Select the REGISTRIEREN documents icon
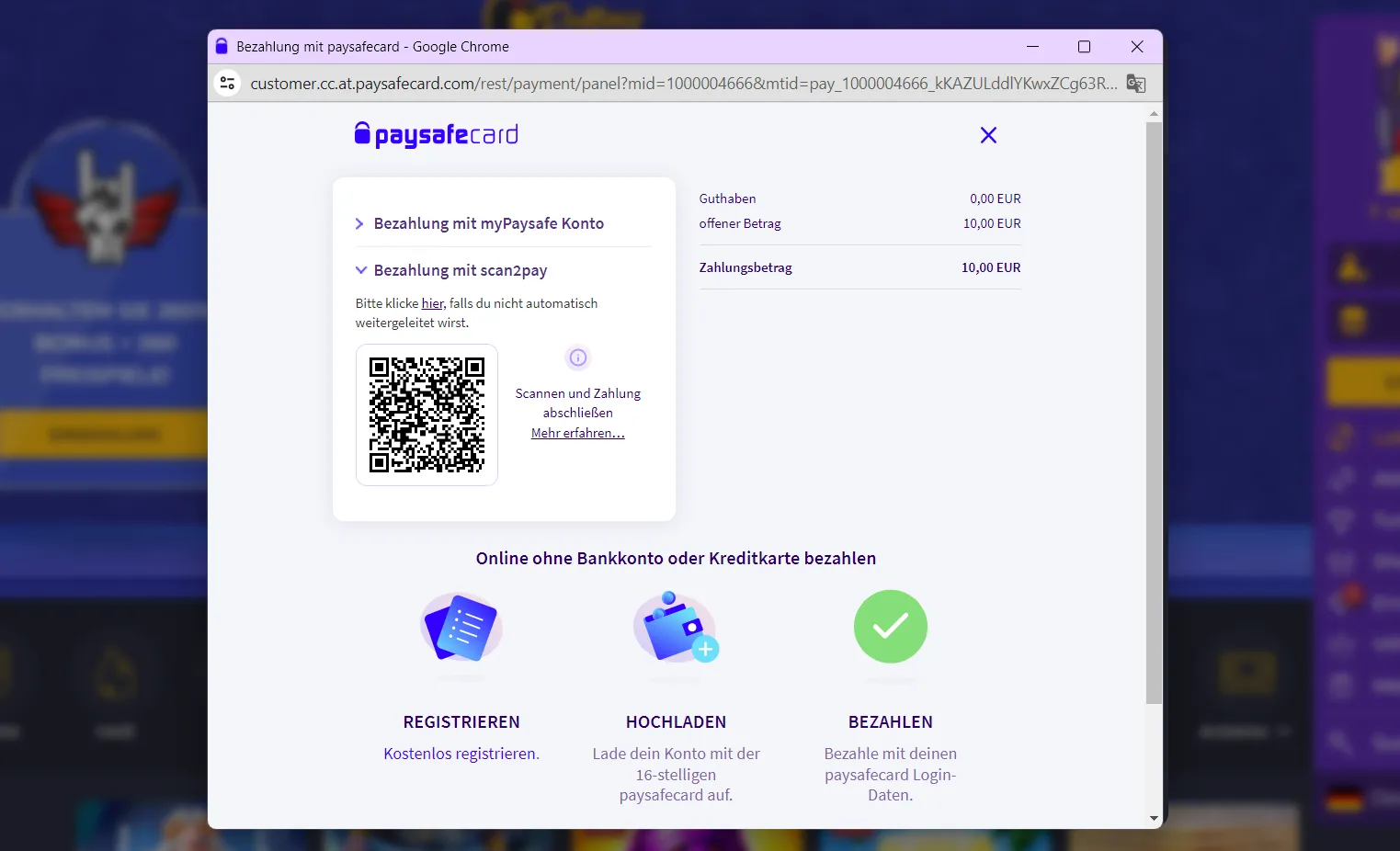This screenshot has height=851, width=1400. [x=461, y=629]
